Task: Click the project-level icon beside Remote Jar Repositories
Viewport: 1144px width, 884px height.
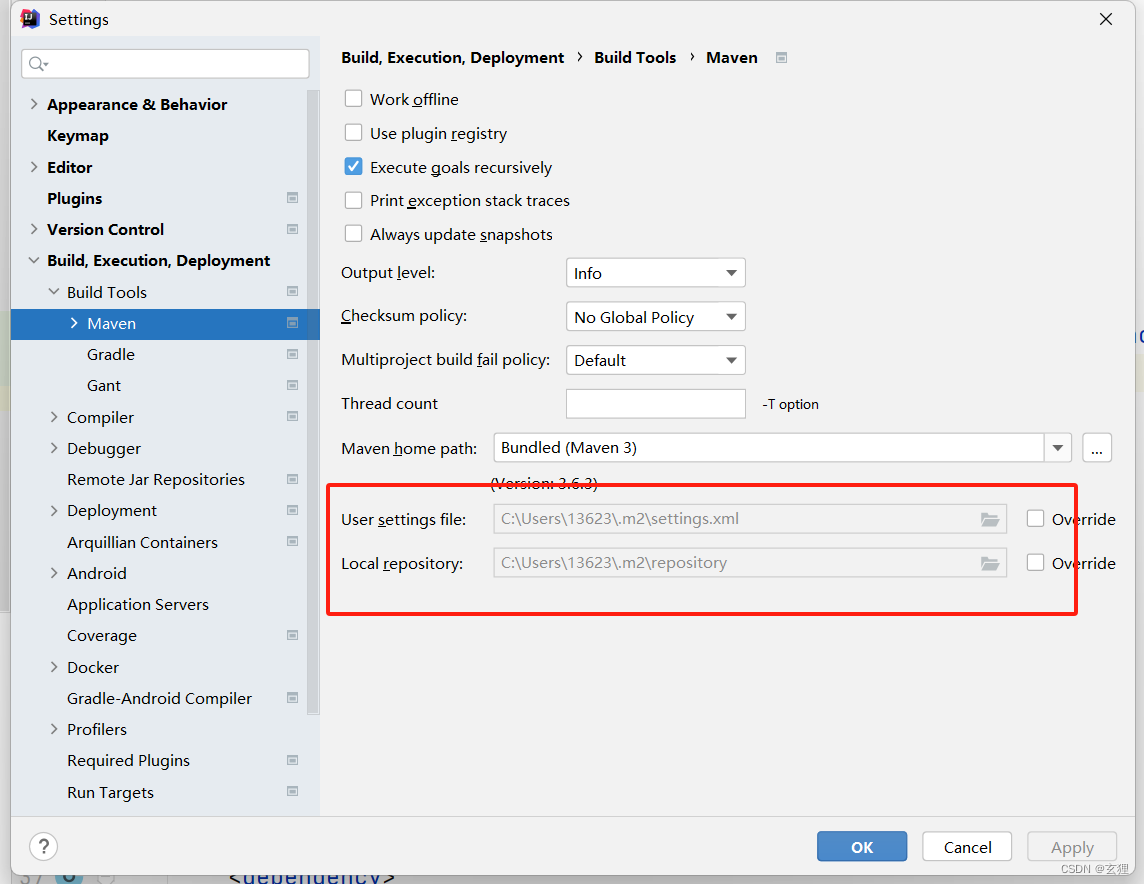Action: pyautogui.click(x=293, y=479)
